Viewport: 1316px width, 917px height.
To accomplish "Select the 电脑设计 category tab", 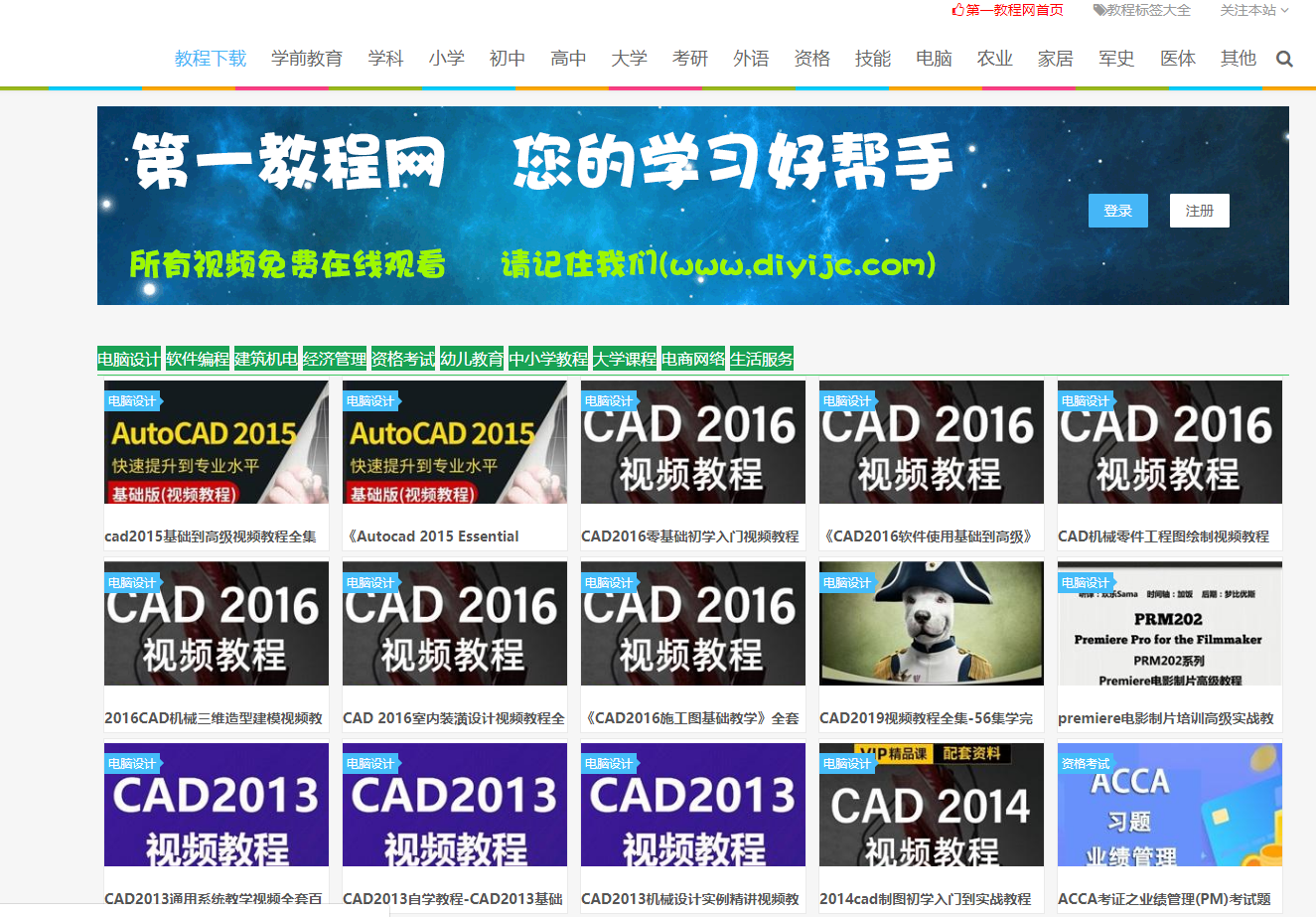I will pos(129,359).
